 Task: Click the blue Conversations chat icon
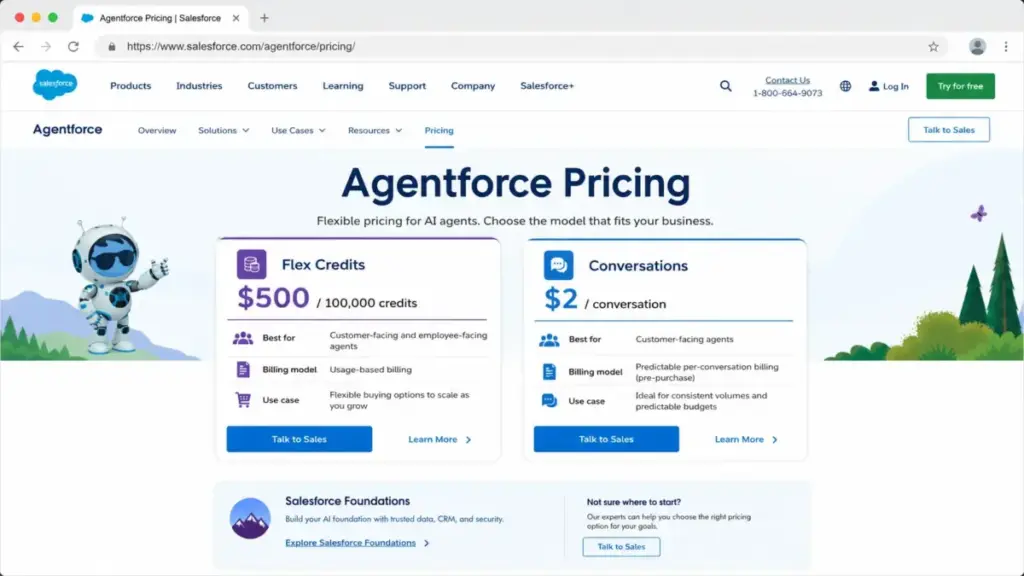558,265
